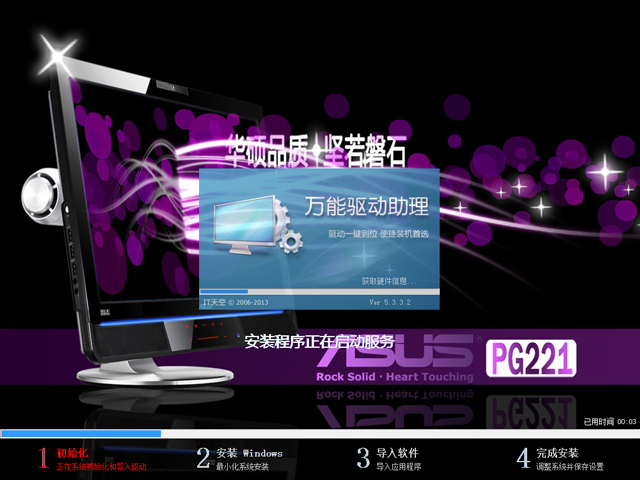The width and height of the screenshot is (640, 480).
Task: Click 正在系统初始化和导入驱动 subtitle
Action: (101, 467)
